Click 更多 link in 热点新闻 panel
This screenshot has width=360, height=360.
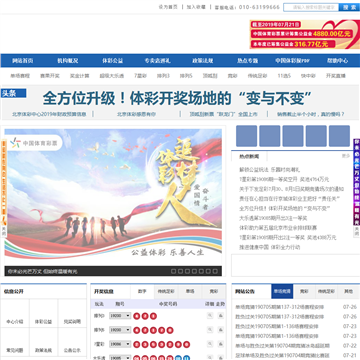[x=346, y=156]
